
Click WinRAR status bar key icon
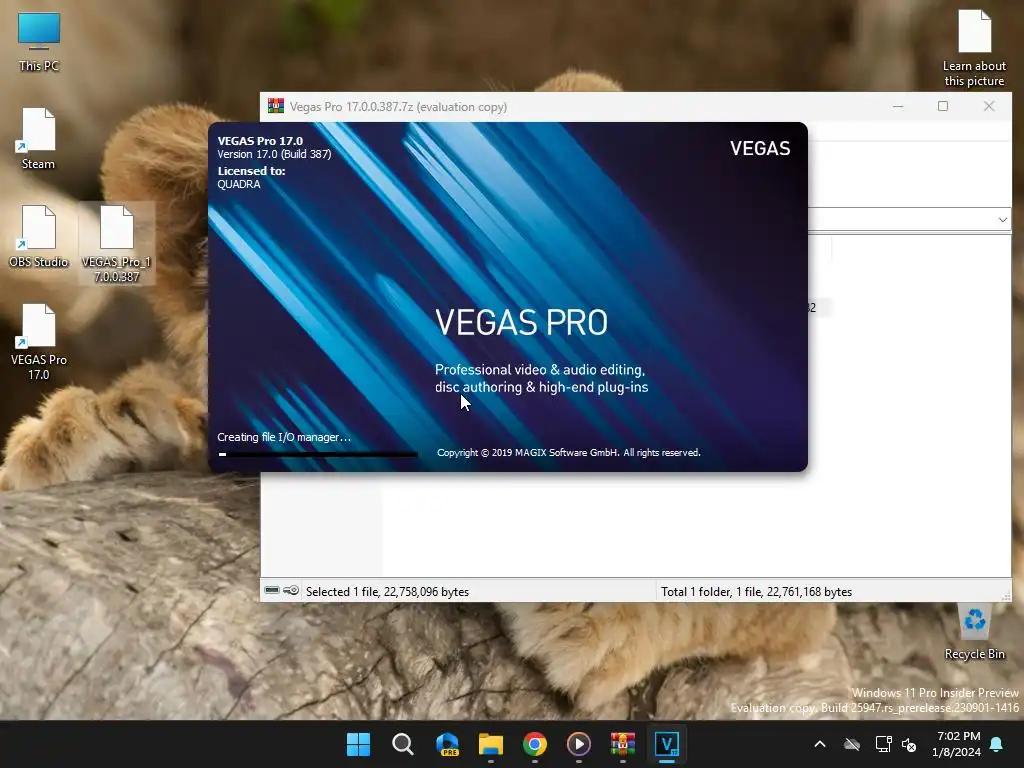tap(291, 590)
